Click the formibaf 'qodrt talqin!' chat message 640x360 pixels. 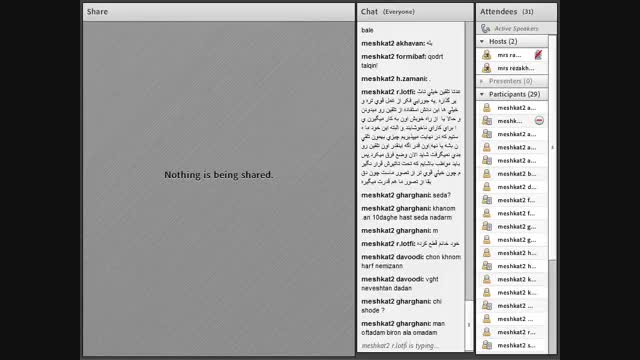[402, 61]
